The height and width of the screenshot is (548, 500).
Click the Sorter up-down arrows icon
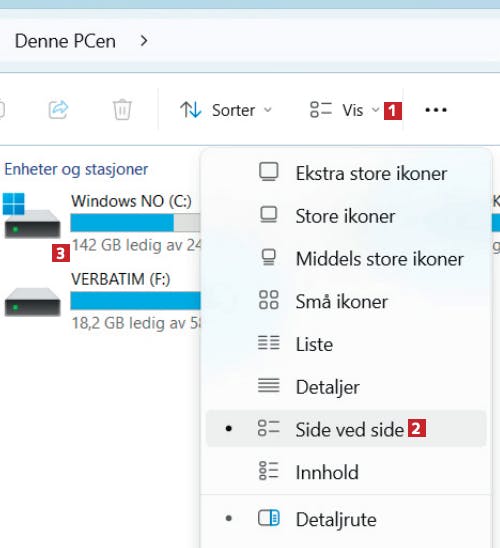(191, 110)
